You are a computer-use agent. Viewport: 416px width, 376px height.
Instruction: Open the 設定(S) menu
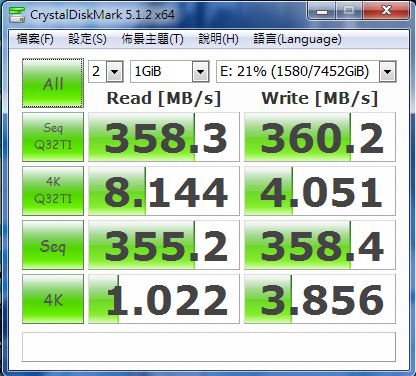87,39
